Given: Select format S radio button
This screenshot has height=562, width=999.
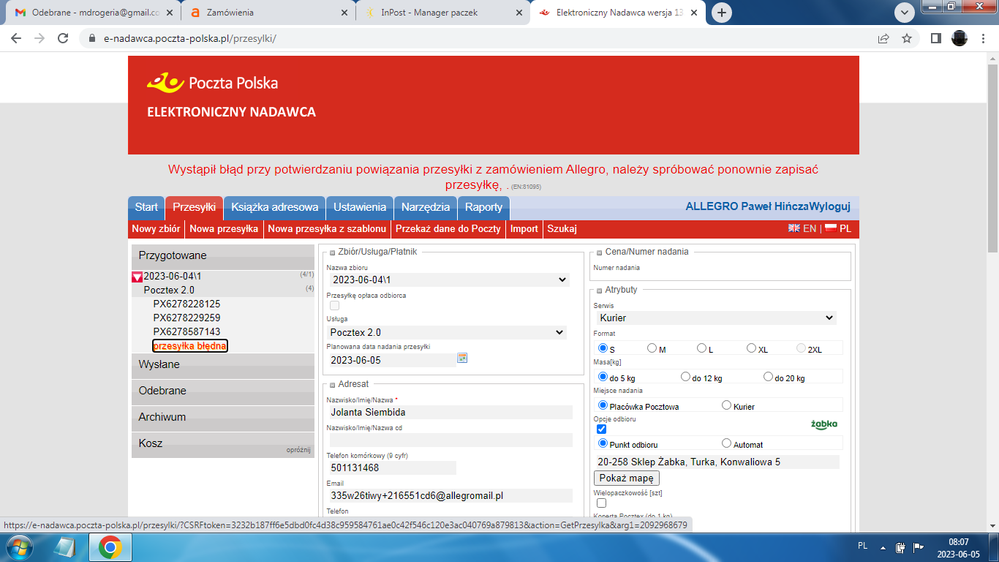Looking at the screenshot, I should coord(603,348).
